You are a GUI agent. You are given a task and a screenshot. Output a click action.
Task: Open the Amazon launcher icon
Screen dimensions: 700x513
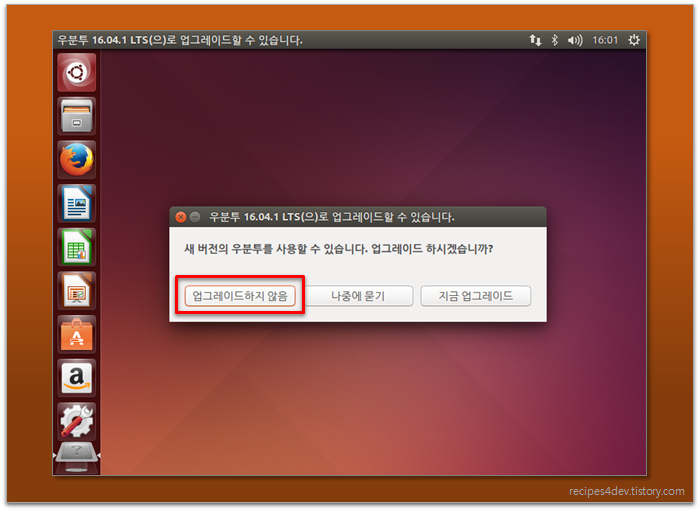[x=76, y=378]
